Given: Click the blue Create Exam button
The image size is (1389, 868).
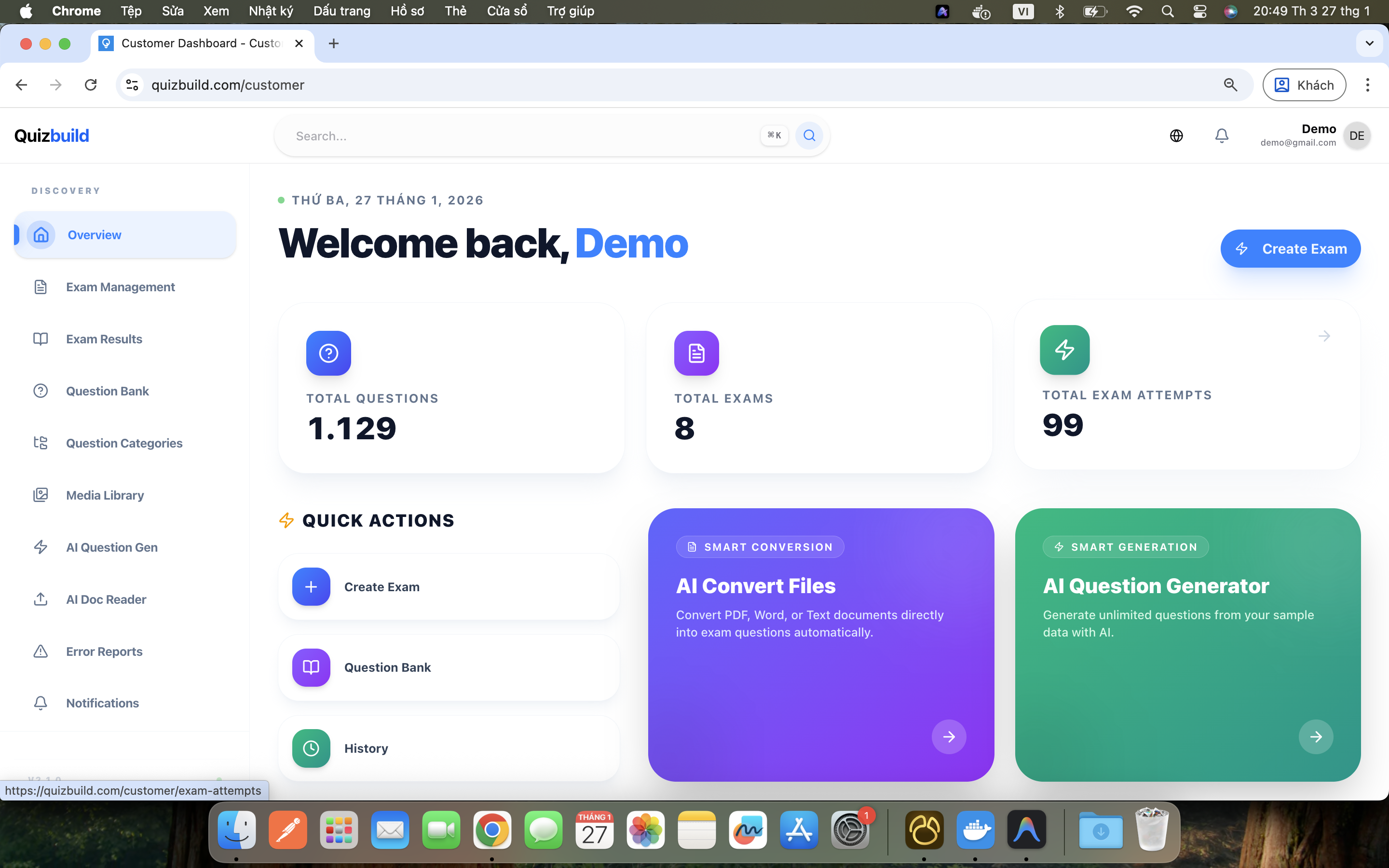Looking at the screenshot, I should pyautogui.click(x=1290, y=248).
